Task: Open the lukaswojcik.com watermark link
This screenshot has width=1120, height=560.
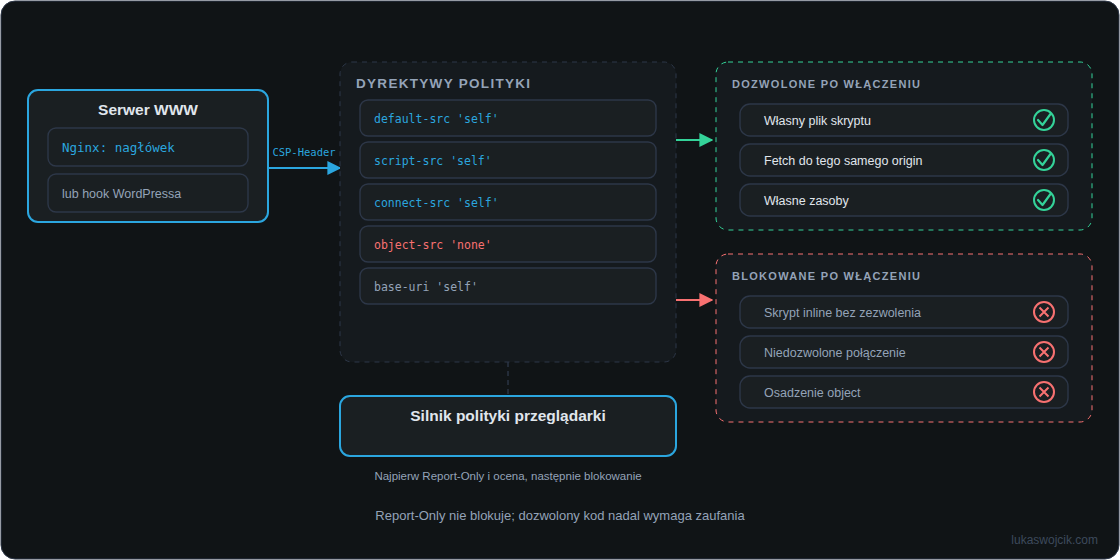Action: tap(1054, 540)
